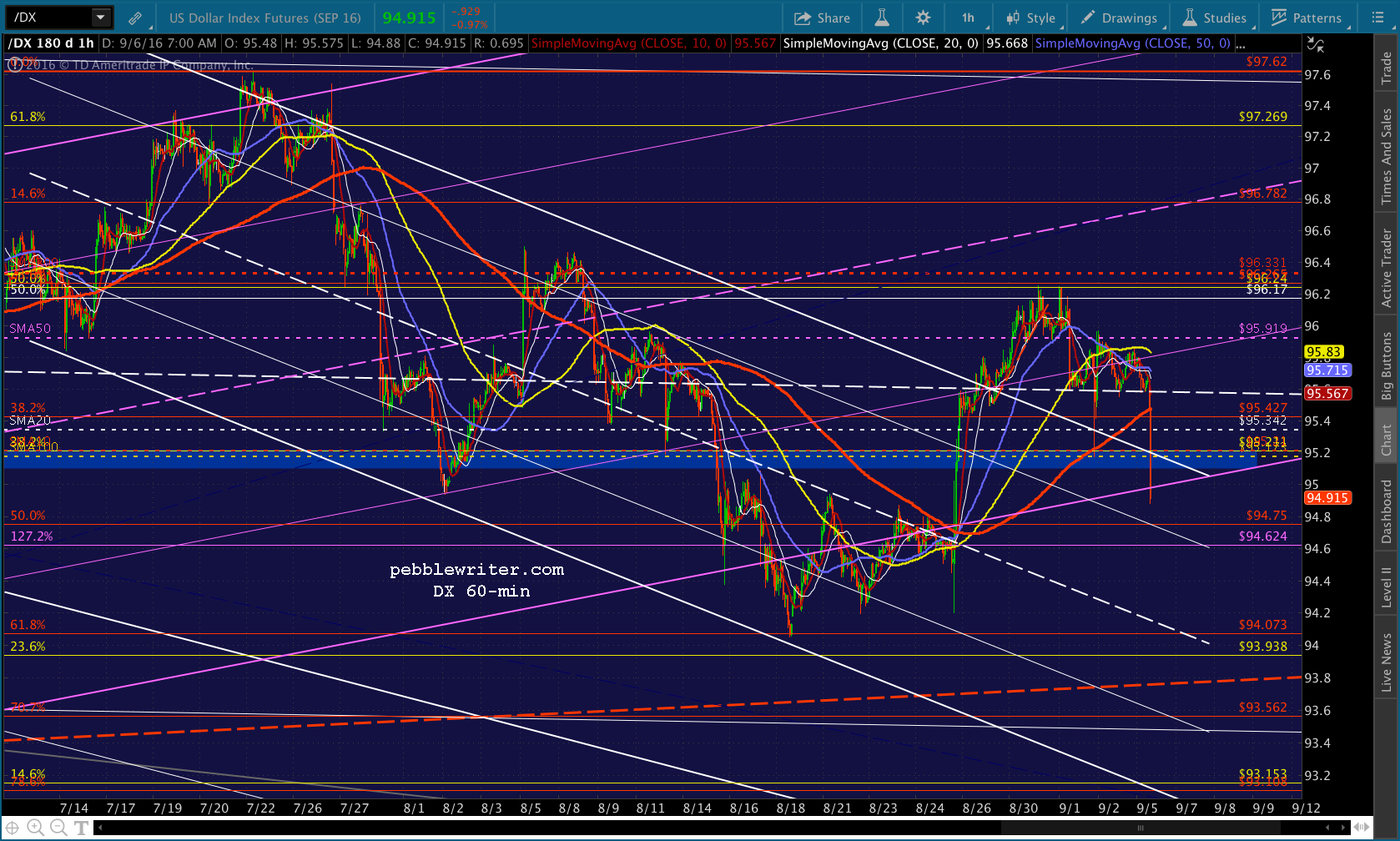Zoom in with the plus magnifier icon
Image resolution: width=1400 pixels, height=841 pixels.
tap(35, 828)
